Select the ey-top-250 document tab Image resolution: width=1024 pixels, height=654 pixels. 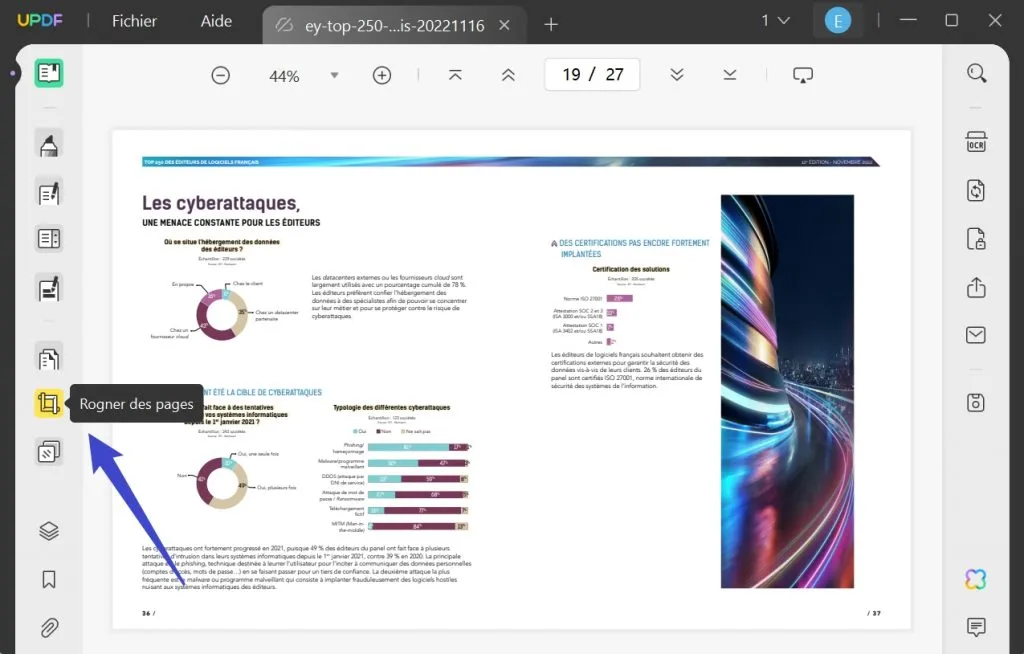[x=390, y=24]
